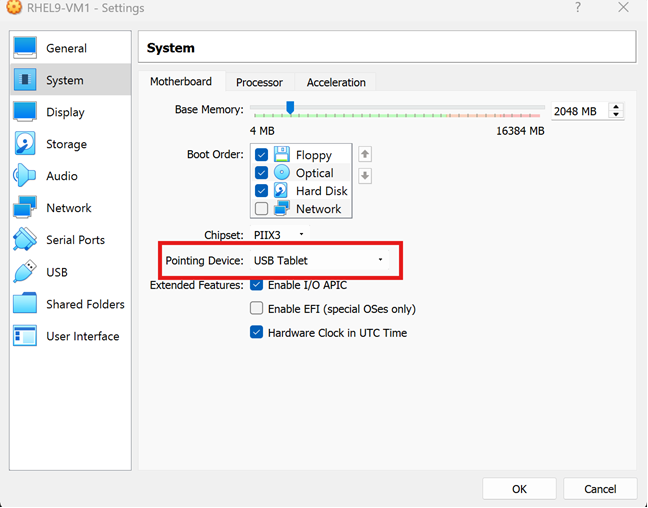Select Display label in settings list
This screenshot has height=508, width=648.
point(65,112)
